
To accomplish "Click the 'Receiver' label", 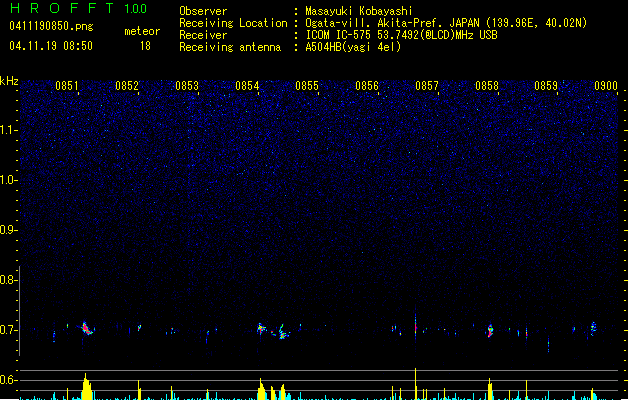I will (203, 35).
